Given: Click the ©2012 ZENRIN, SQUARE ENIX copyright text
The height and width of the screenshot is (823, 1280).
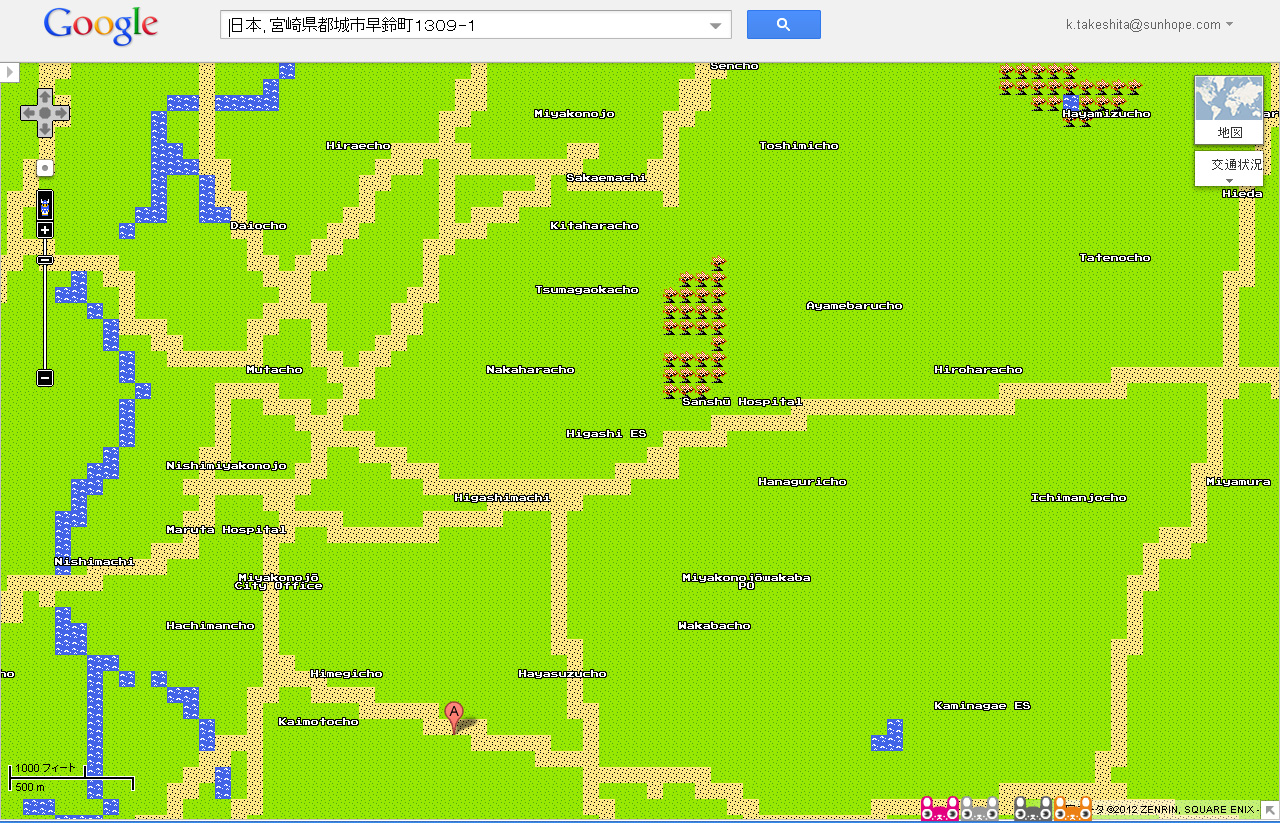Looking at the screenshot, I should click(1181, 809).
